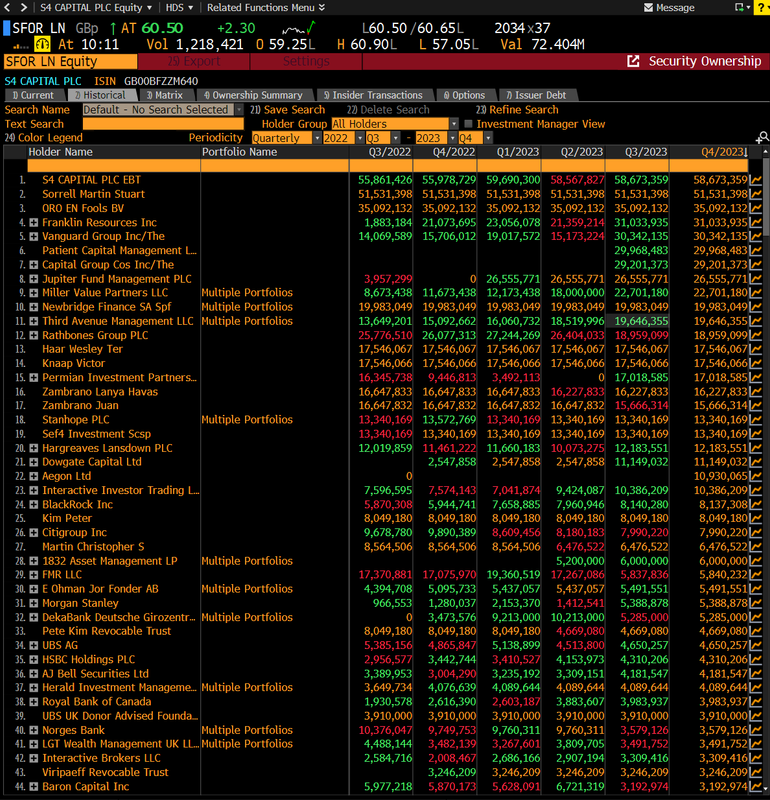Select Third Avenue Q3/2023 value 19,646,355
The height and width of the screenshot is (800, 770).
click(637, 321)
